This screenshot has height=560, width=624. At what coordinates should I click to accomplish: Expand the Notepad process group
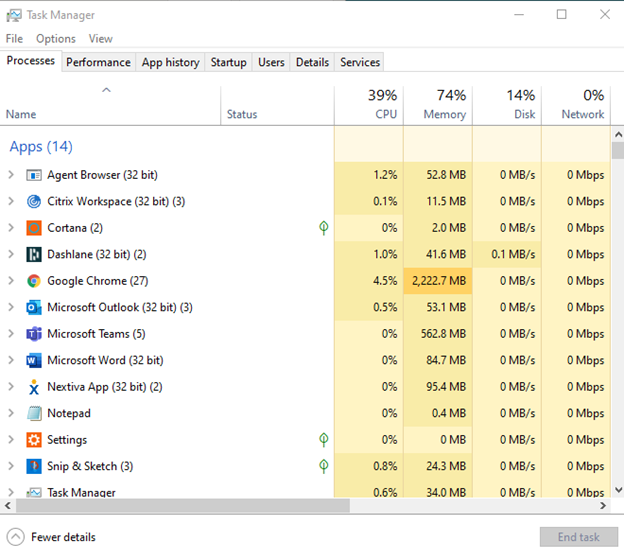pyautogui.click(x=11, y=413)
